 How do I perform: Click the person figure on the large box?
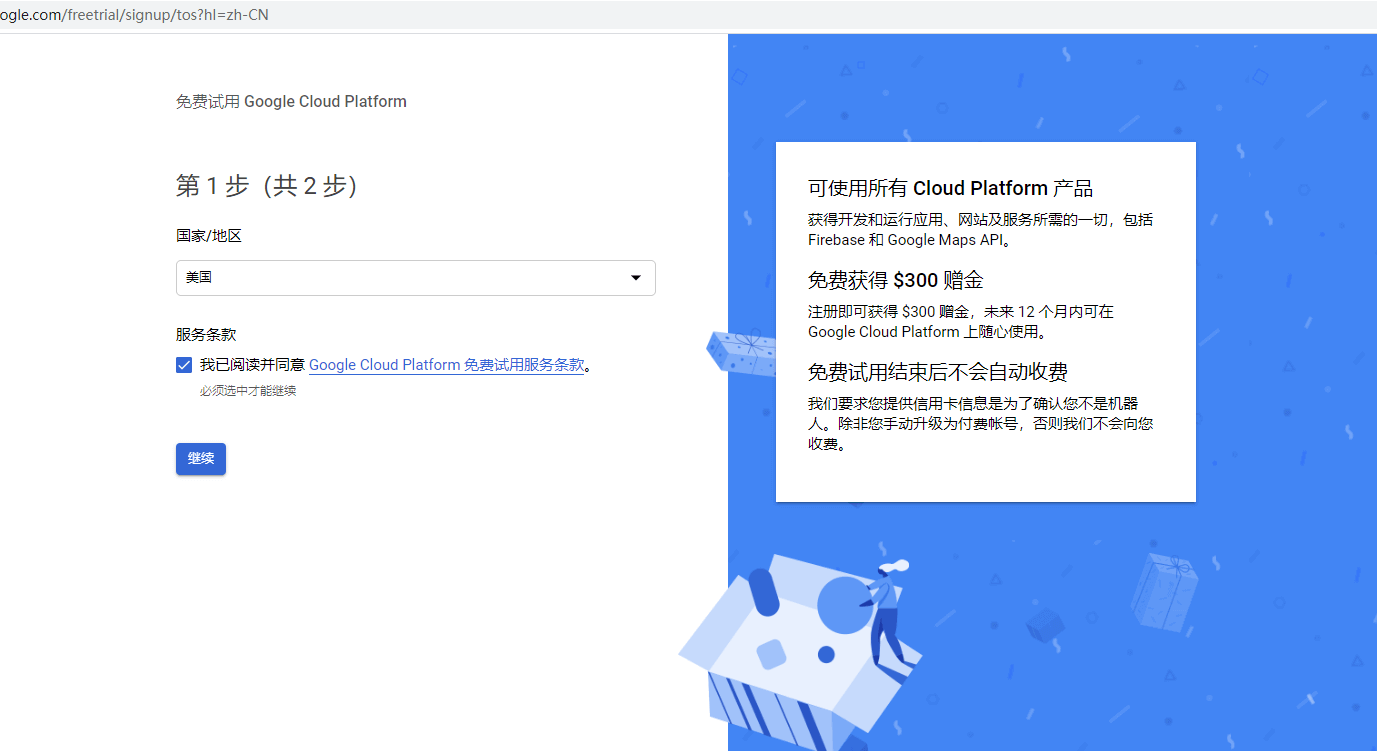click(x=886, y=610)
